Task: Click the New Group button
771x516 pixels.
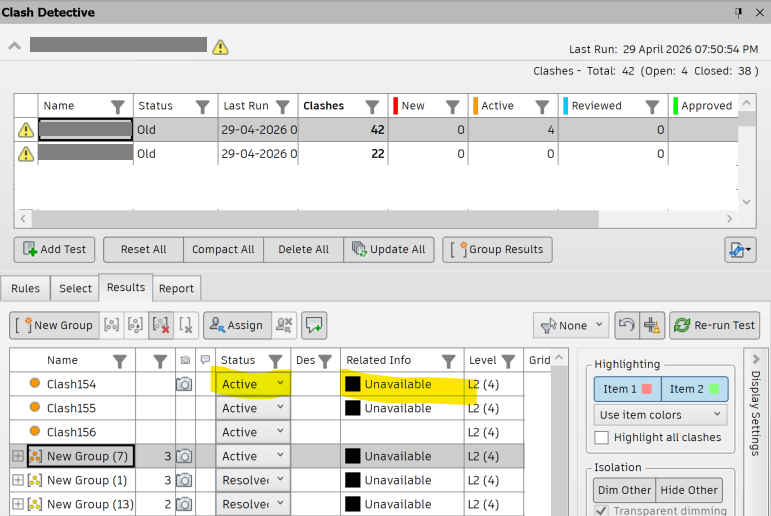Action: [x=55, y=325]
